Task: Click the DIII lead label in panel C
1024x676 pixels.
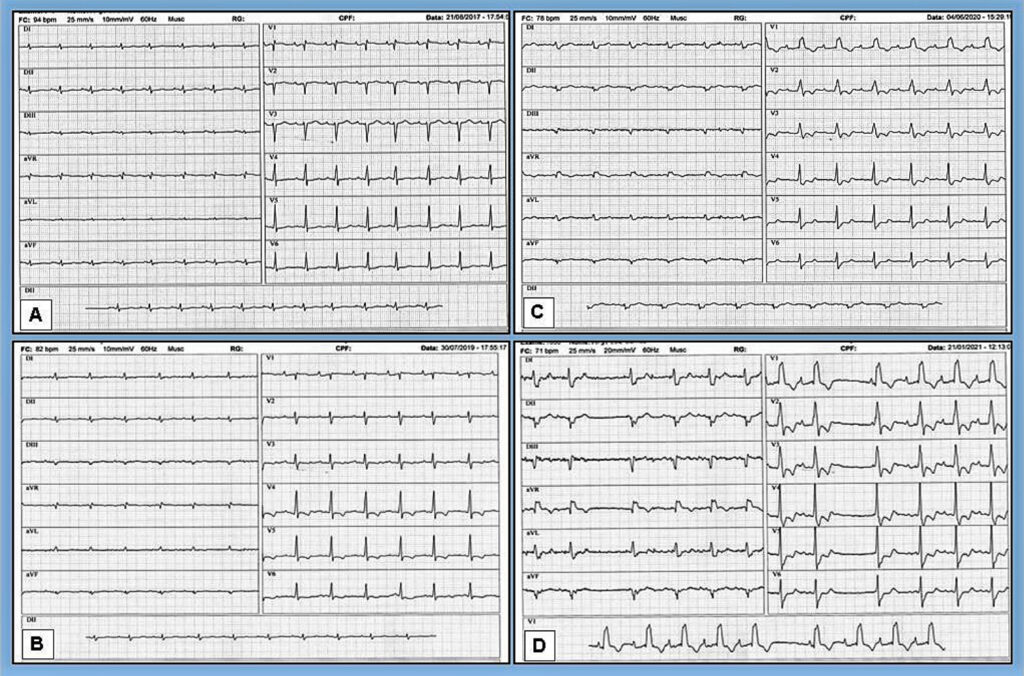Action: (x=533, y=114)
